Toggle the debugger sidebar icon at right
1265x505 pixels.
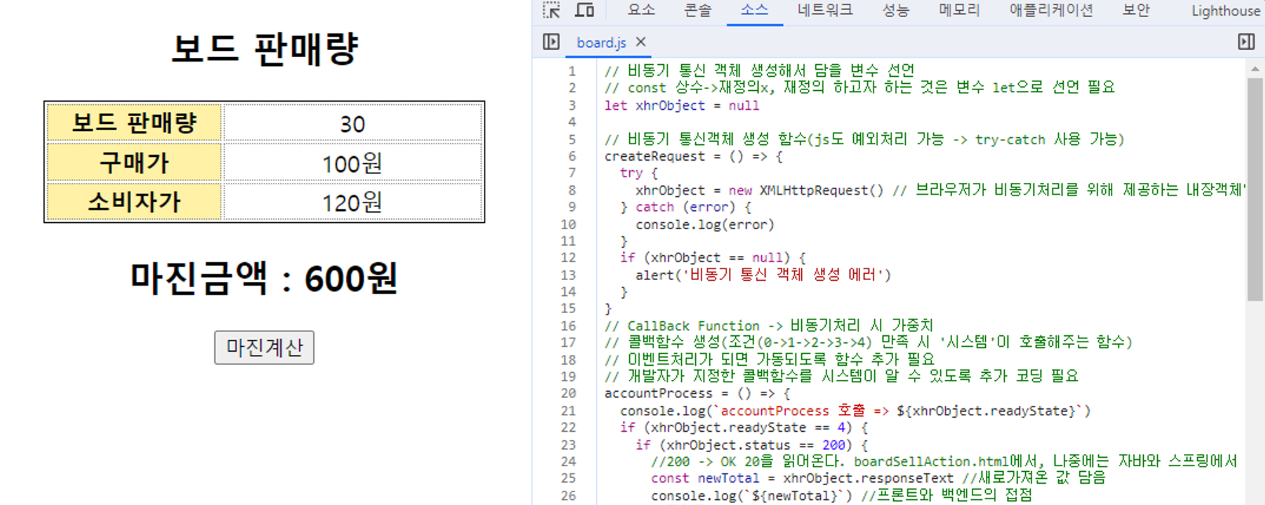tap(1246, 42)
